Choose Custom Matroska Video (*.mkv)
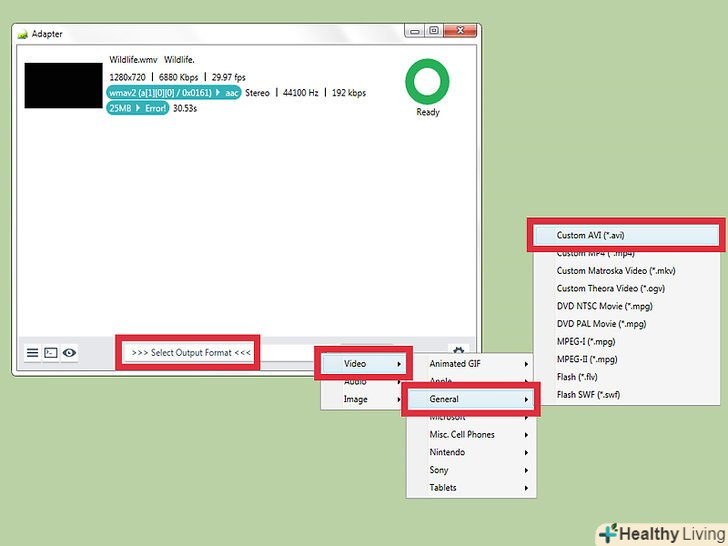The image size is (728, 546). coord(626,271)
